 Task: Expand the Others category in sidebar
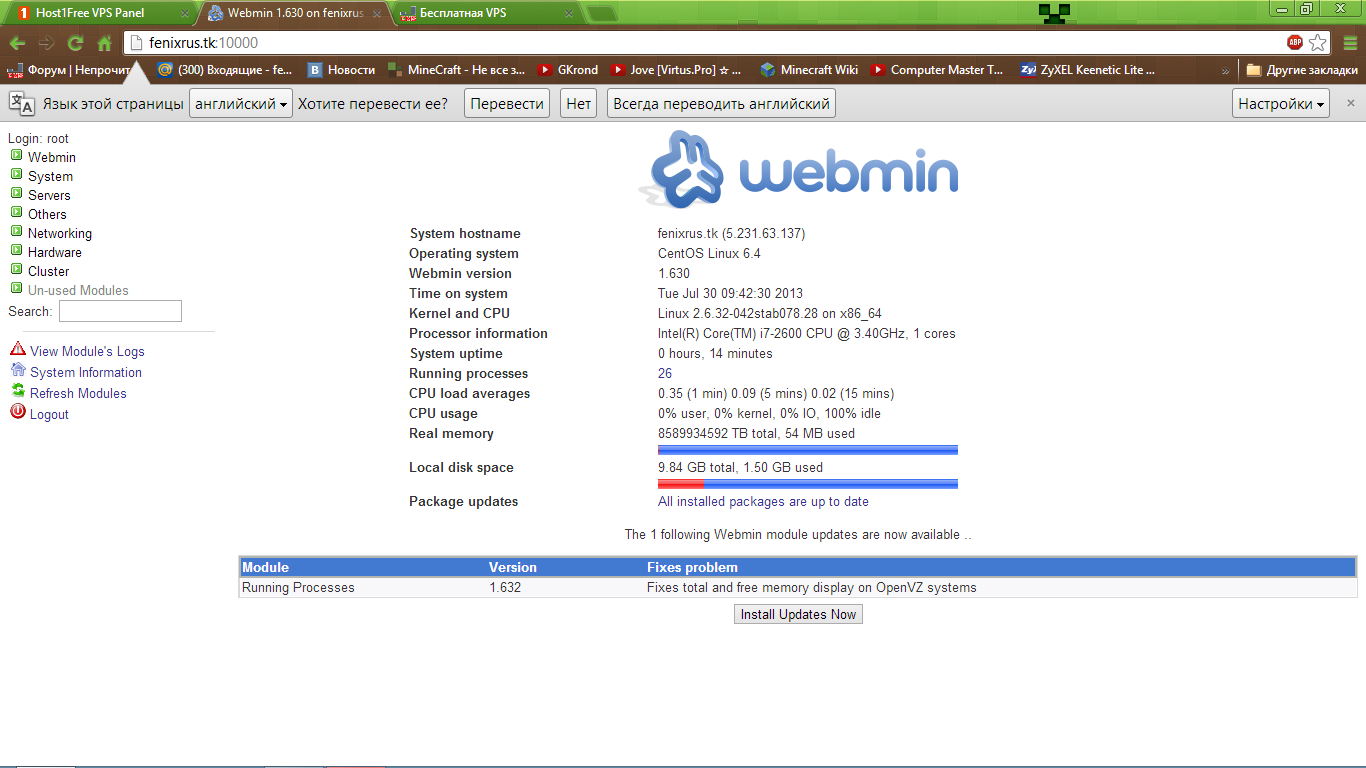[17, 213]
